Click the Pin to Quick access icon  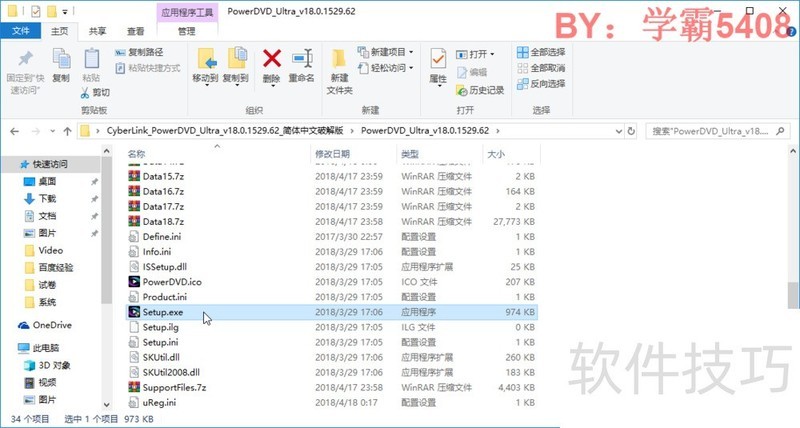click(x=26, y=59)
